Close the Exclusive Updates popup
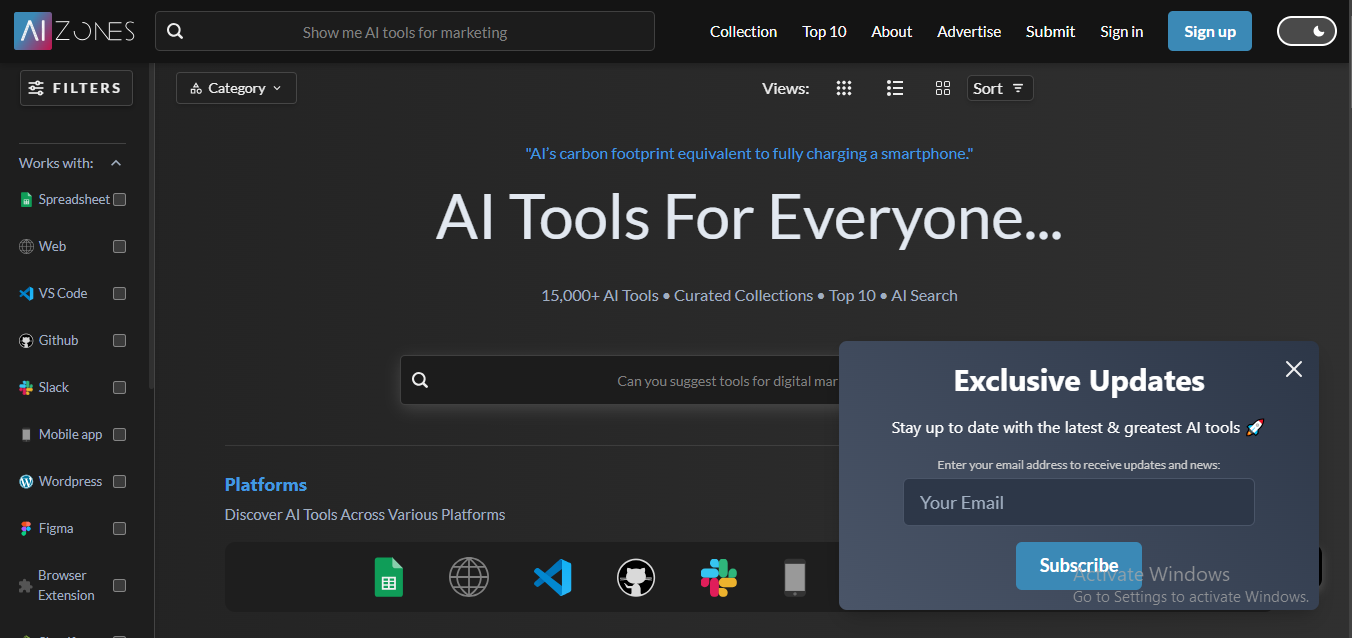Image resolution: width=1352 pixels, height=638 pixels. tap(1294, 369)
